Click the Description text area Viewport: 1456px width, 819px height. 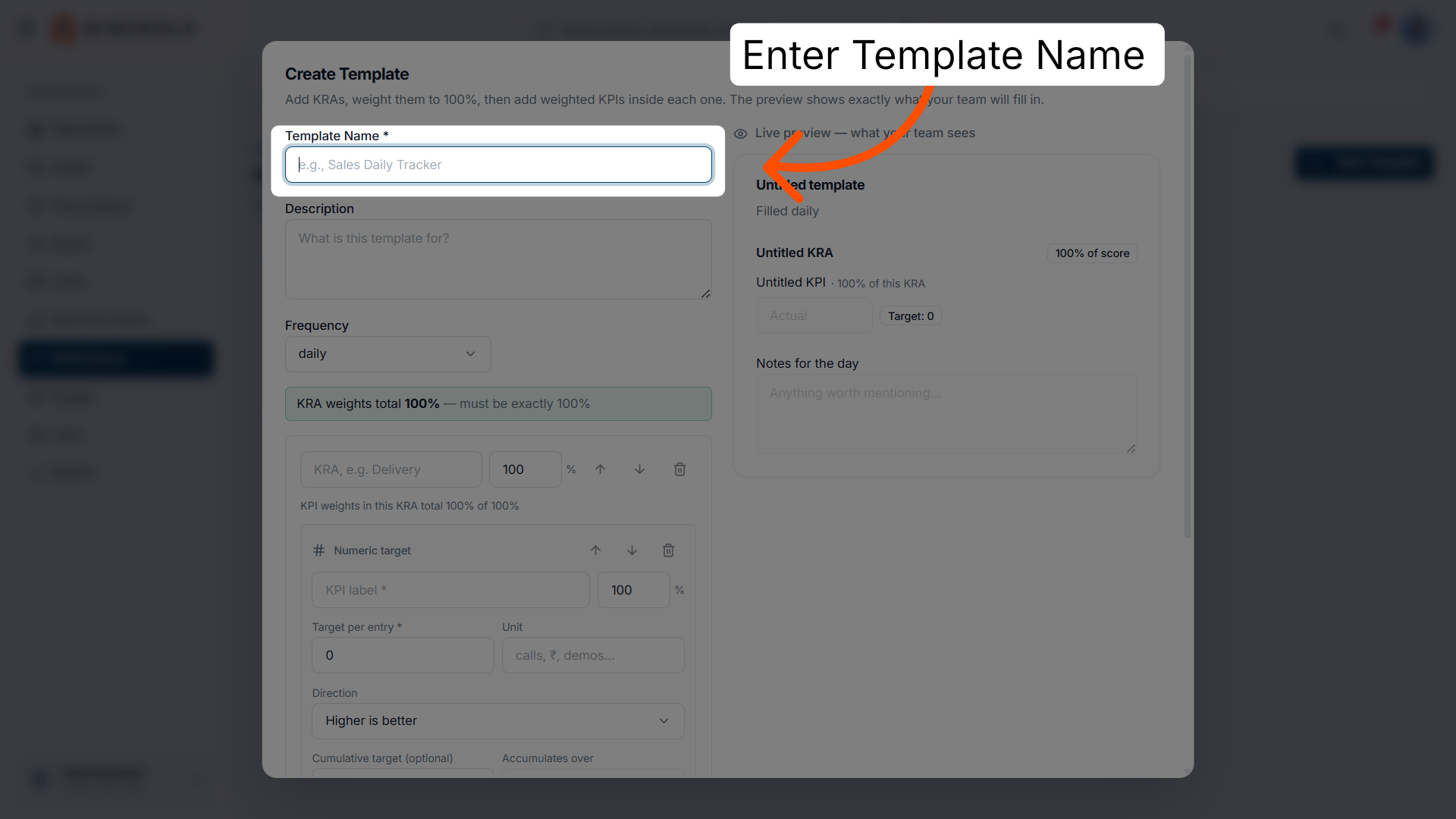tap(498, 259)
